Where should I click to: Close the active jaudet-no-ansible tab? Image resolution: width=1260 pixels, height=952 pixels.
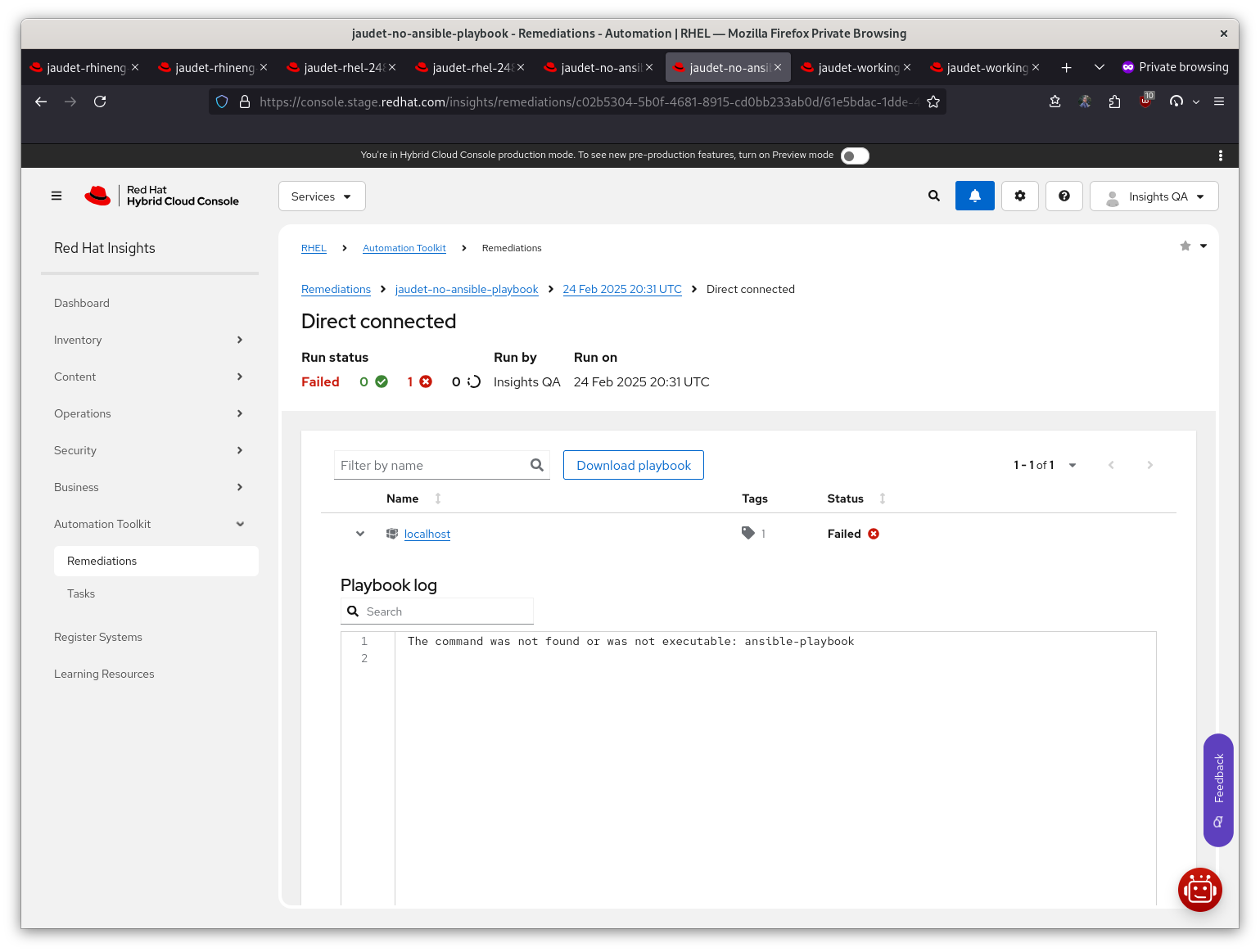point(778,67)
